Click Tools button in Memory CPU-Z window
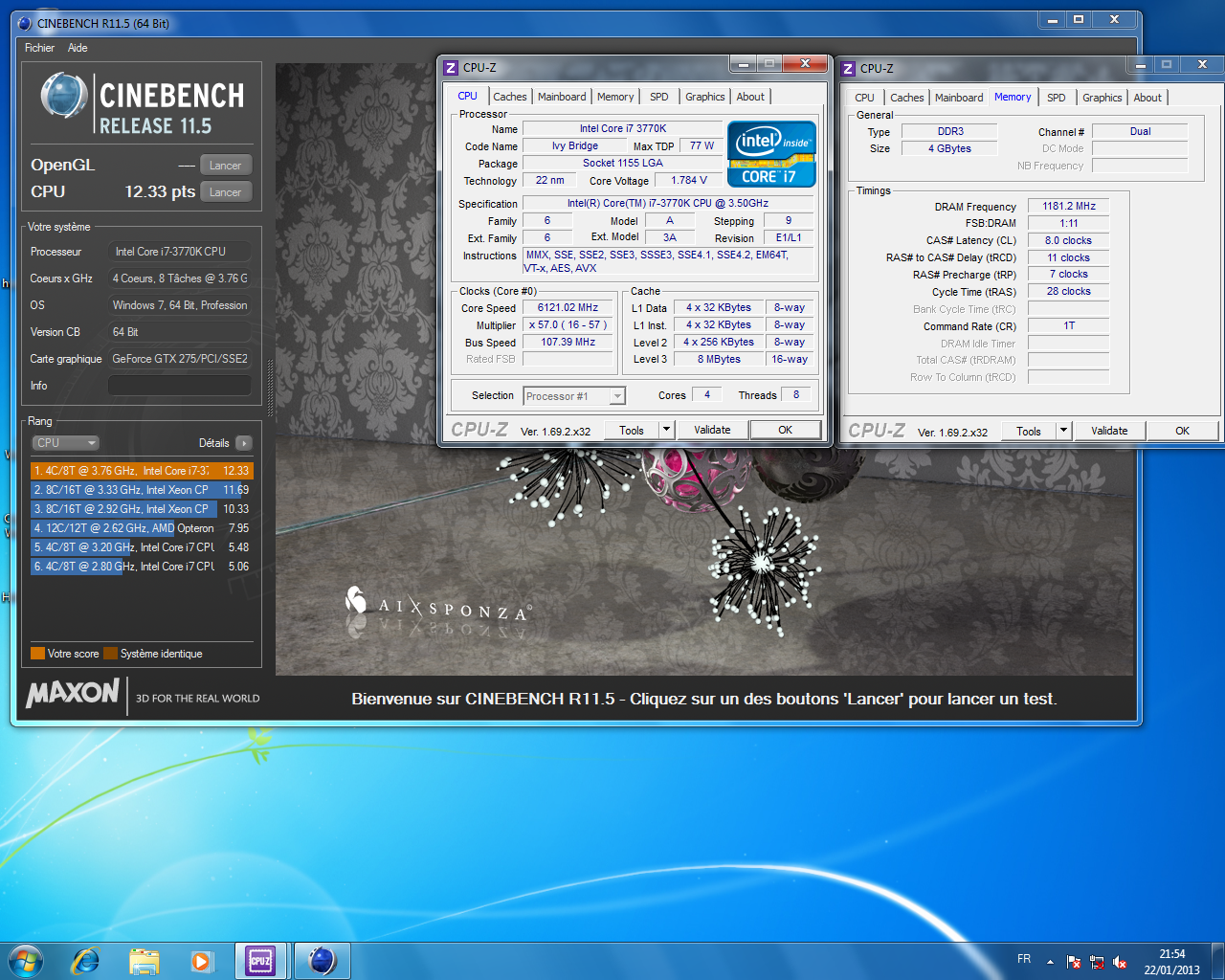The image size is (1225, 980). coord(1029,432)
